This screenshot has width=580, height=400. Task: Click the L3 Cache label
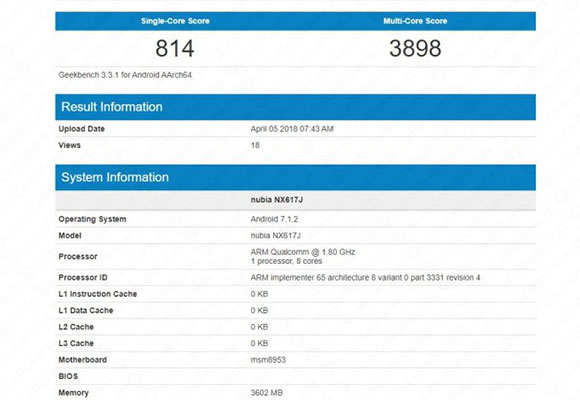click(76, 343)
